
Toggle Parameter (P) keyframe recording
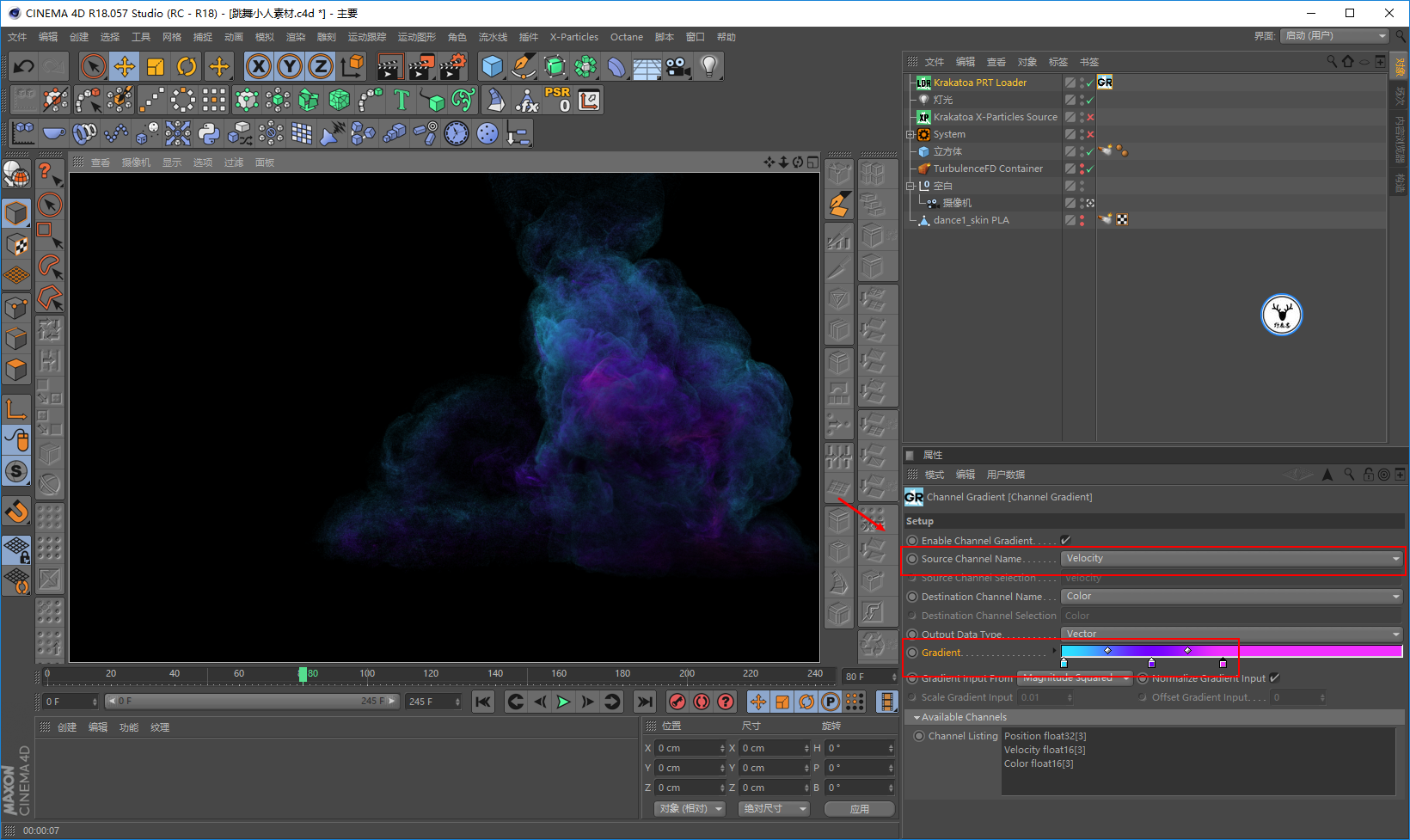point(831,702)
